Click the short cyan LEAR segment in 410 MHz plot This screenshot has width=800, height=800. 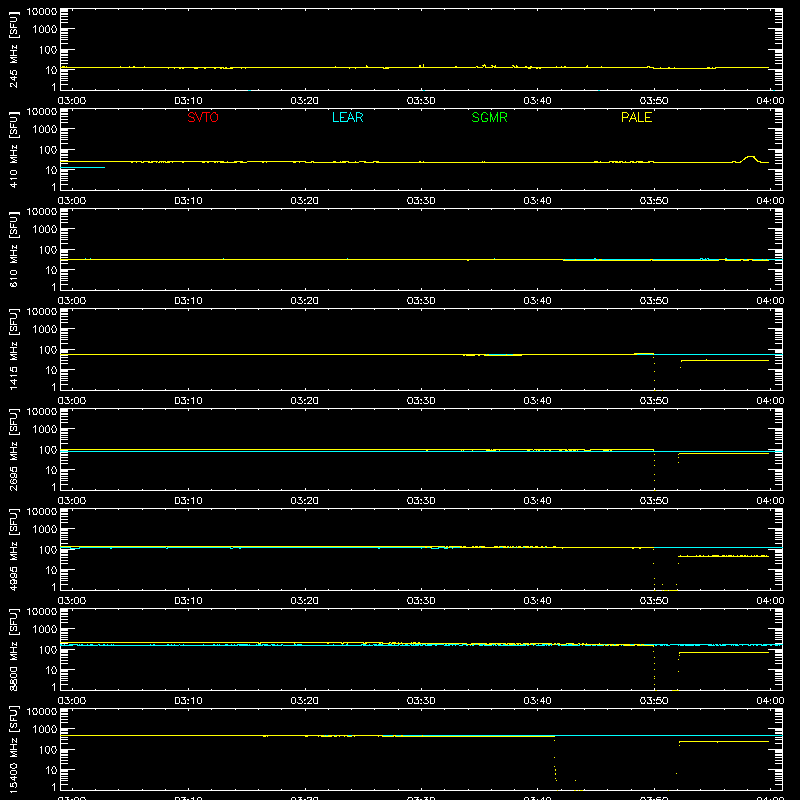tap(83, 167)
